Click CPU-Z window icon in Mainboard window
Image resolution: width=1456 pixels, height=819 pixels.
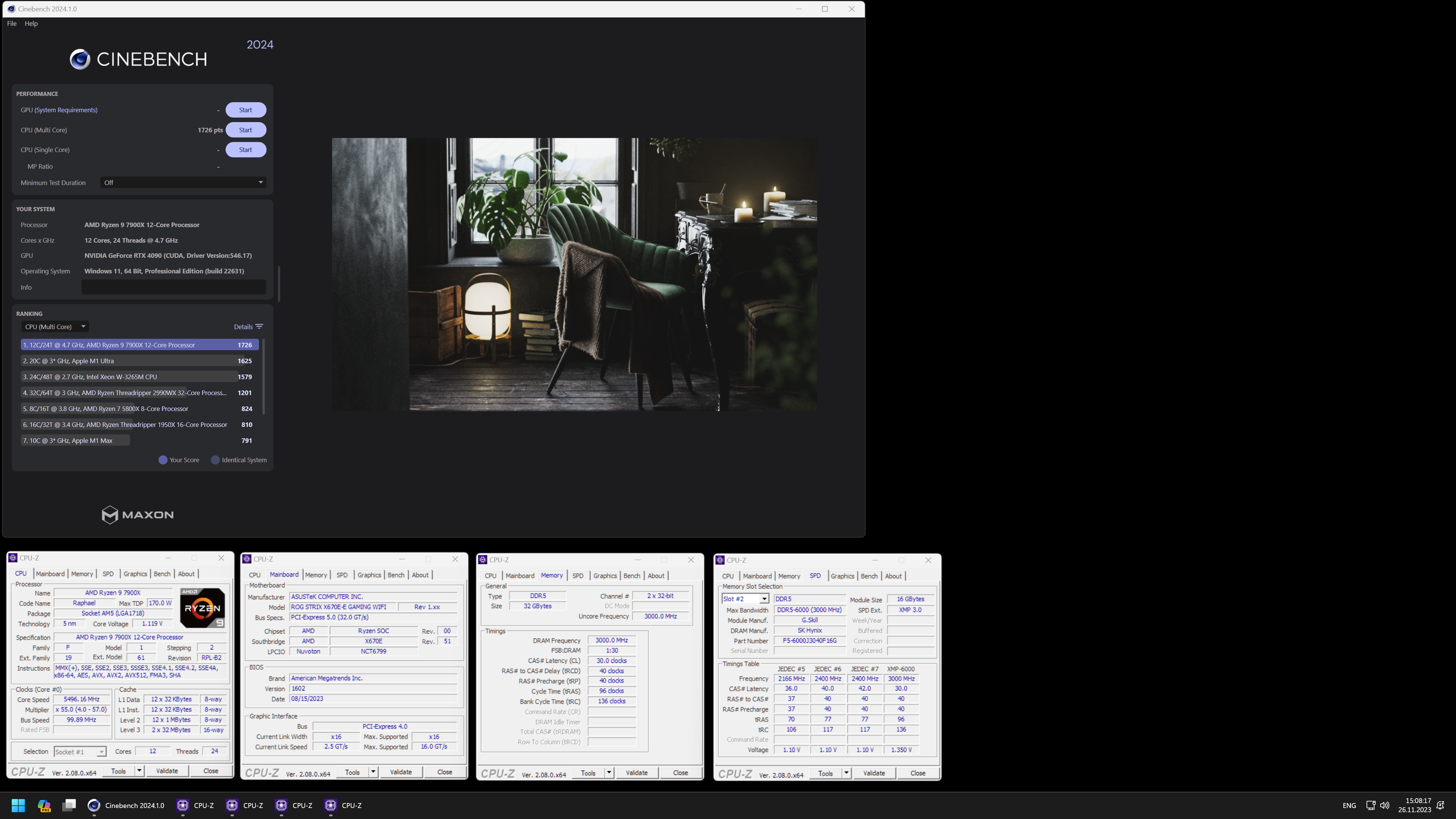[247, 559]
